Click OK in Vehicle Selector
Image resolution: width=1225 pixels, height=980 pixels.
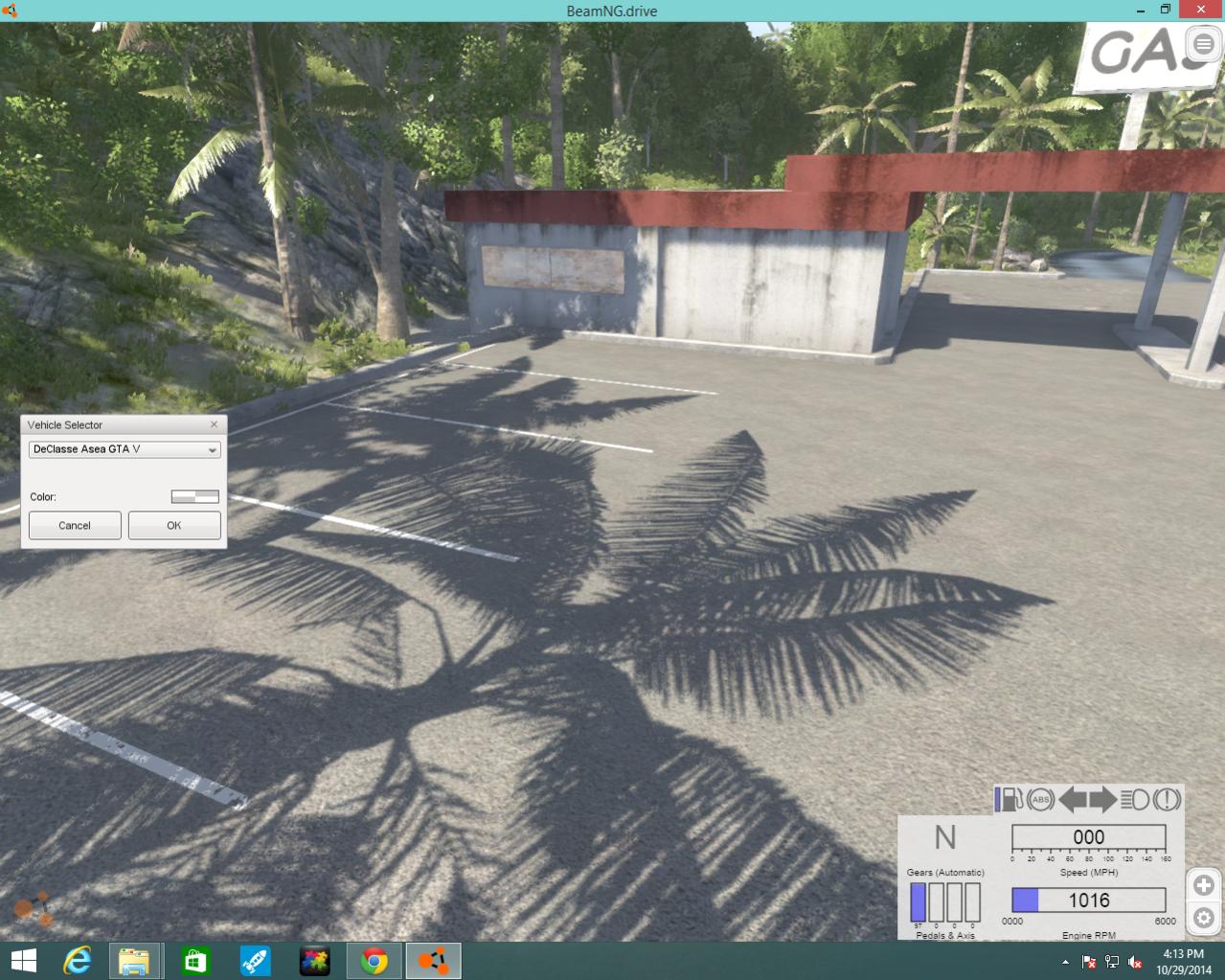tap(174, 525)
